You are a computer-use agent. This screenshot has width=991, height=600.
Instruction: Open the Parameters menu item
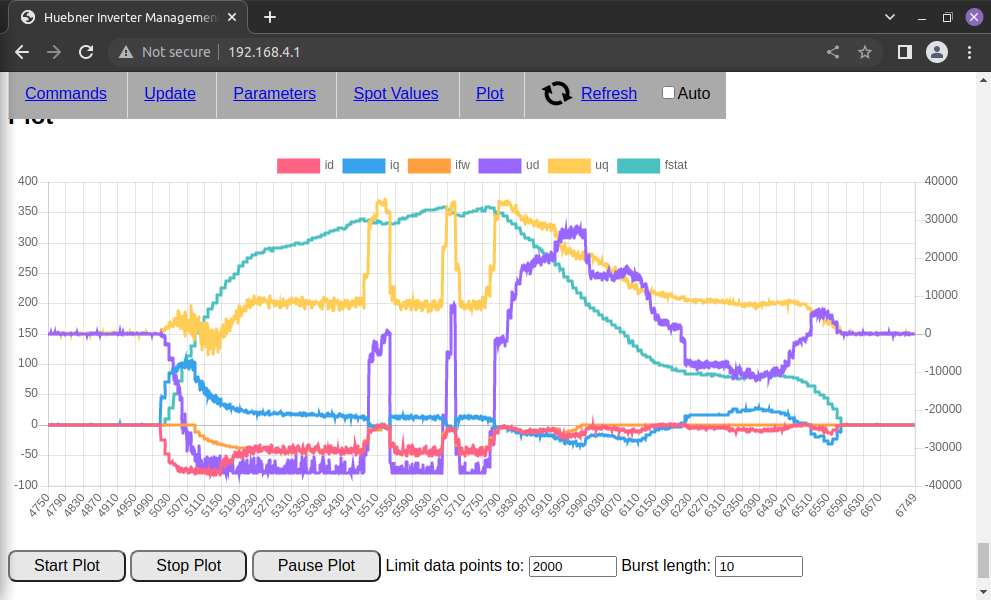pyautogui.click(x=274, y=93)
